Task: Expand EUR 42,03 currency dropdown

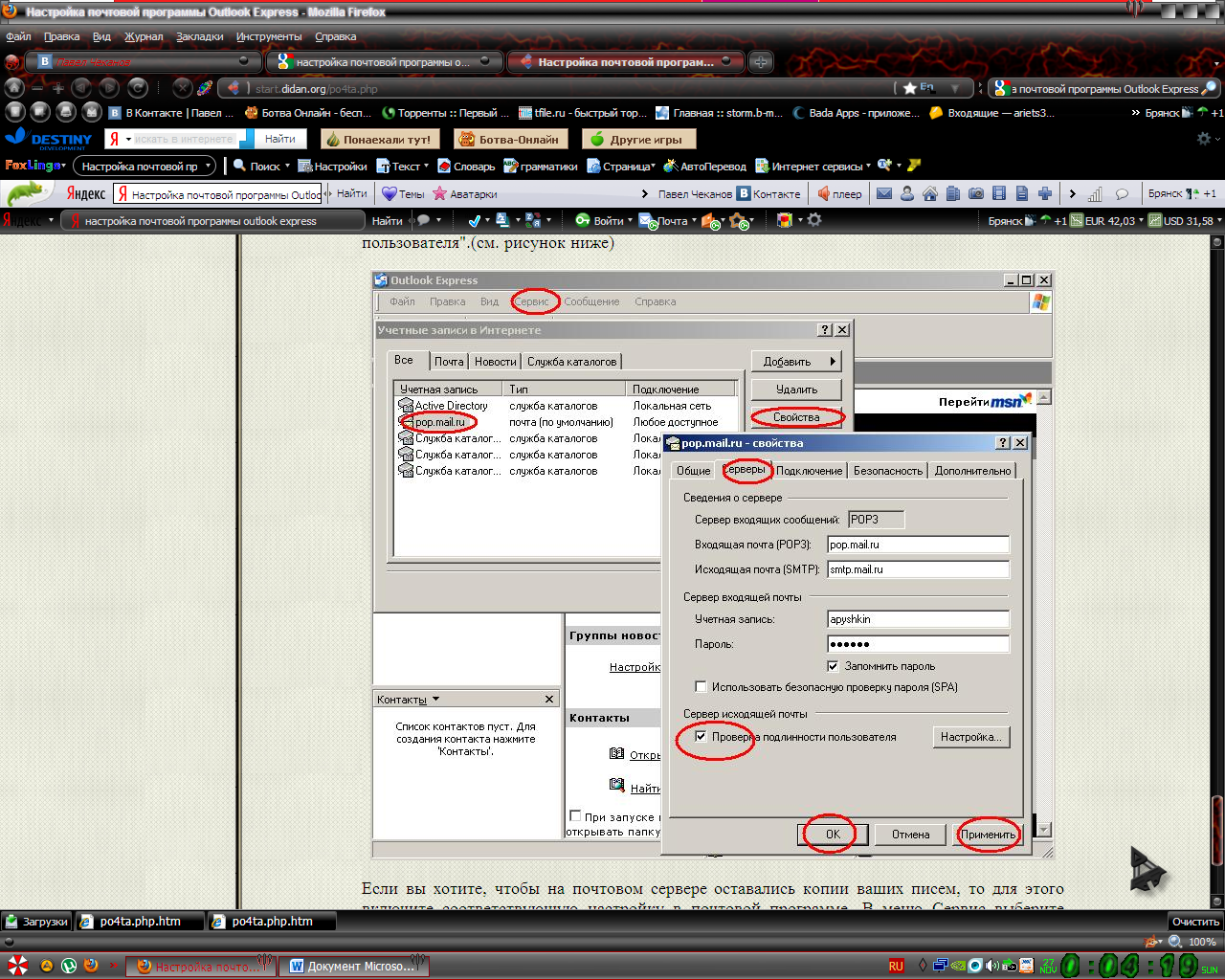Action: pyautogui.click(x=1140, y=220)
